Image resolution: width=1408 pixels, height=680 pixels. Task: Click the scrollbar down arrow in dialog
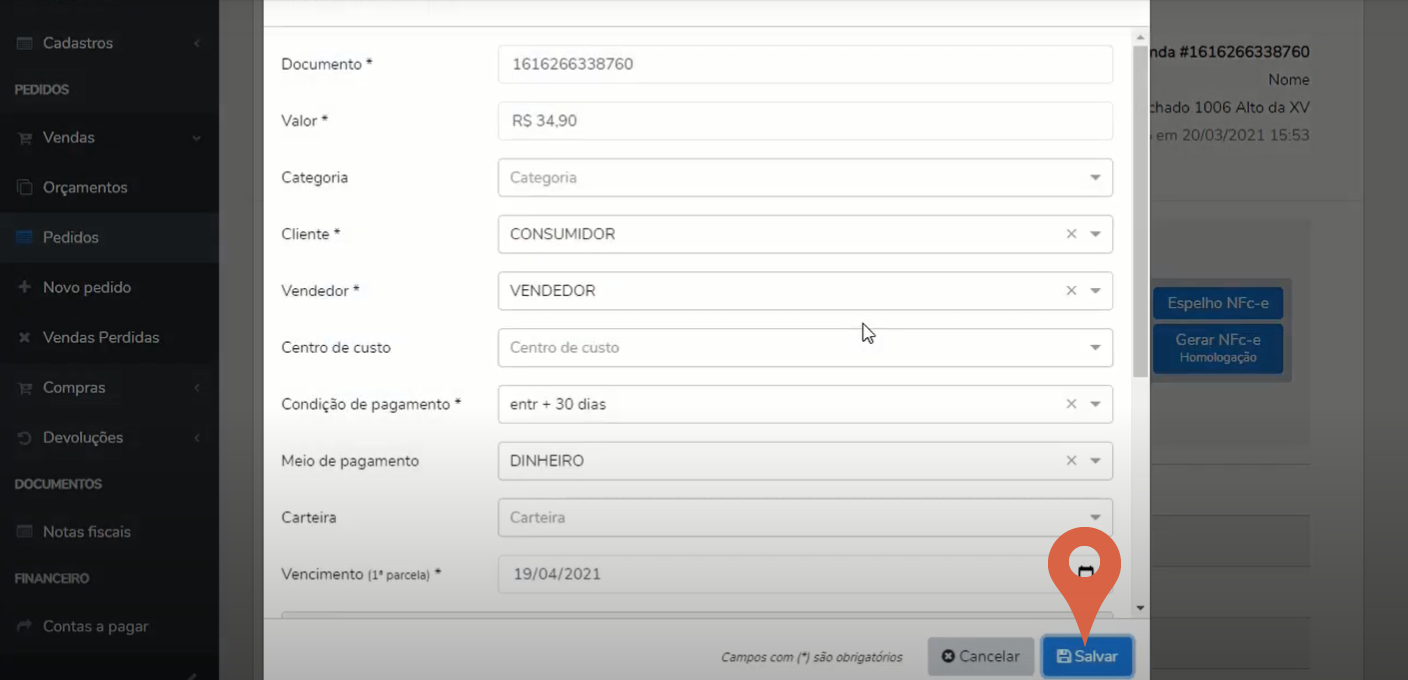1141,607
